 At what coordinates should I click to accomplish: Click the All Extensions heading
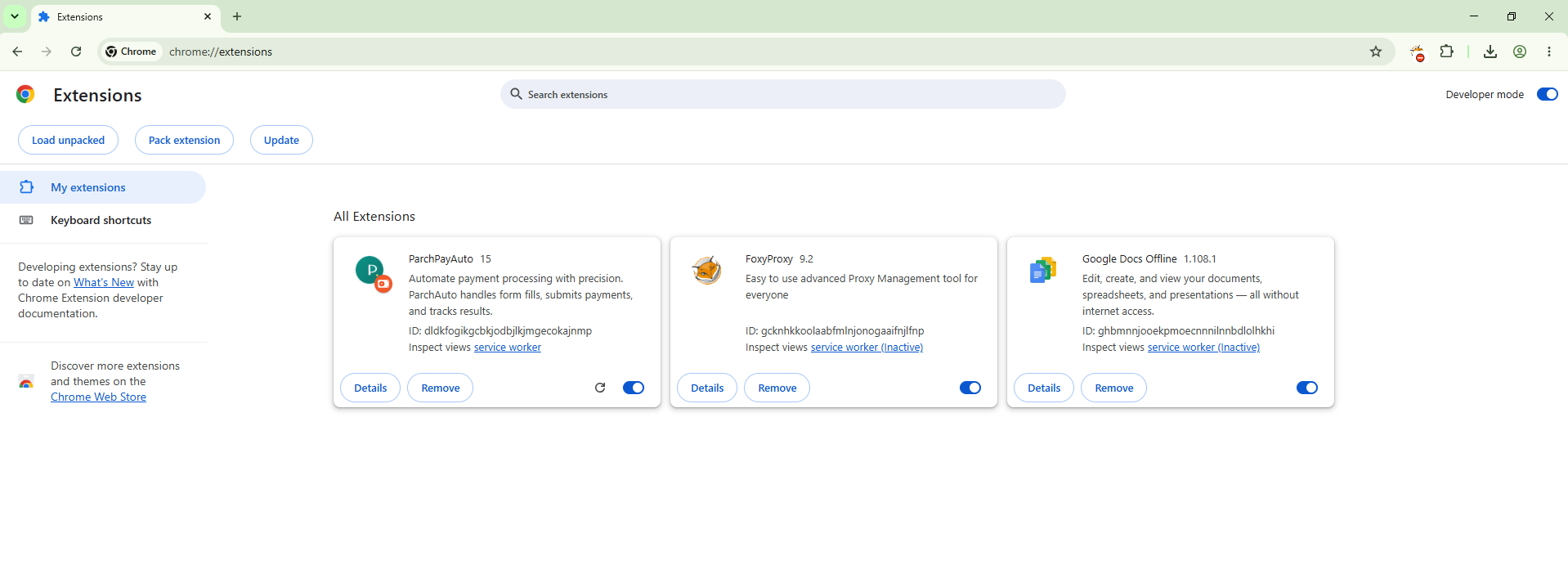[374, 216]
